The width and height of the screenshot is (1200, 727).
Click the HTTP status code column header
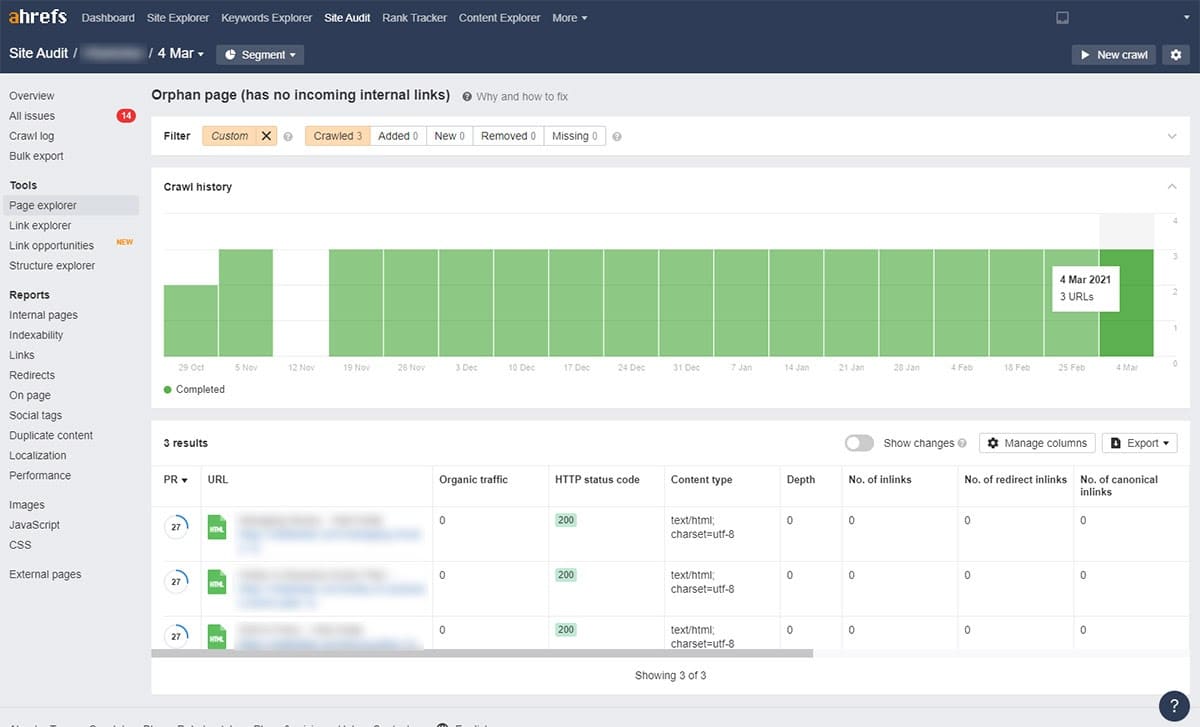[x=597, y=480]
